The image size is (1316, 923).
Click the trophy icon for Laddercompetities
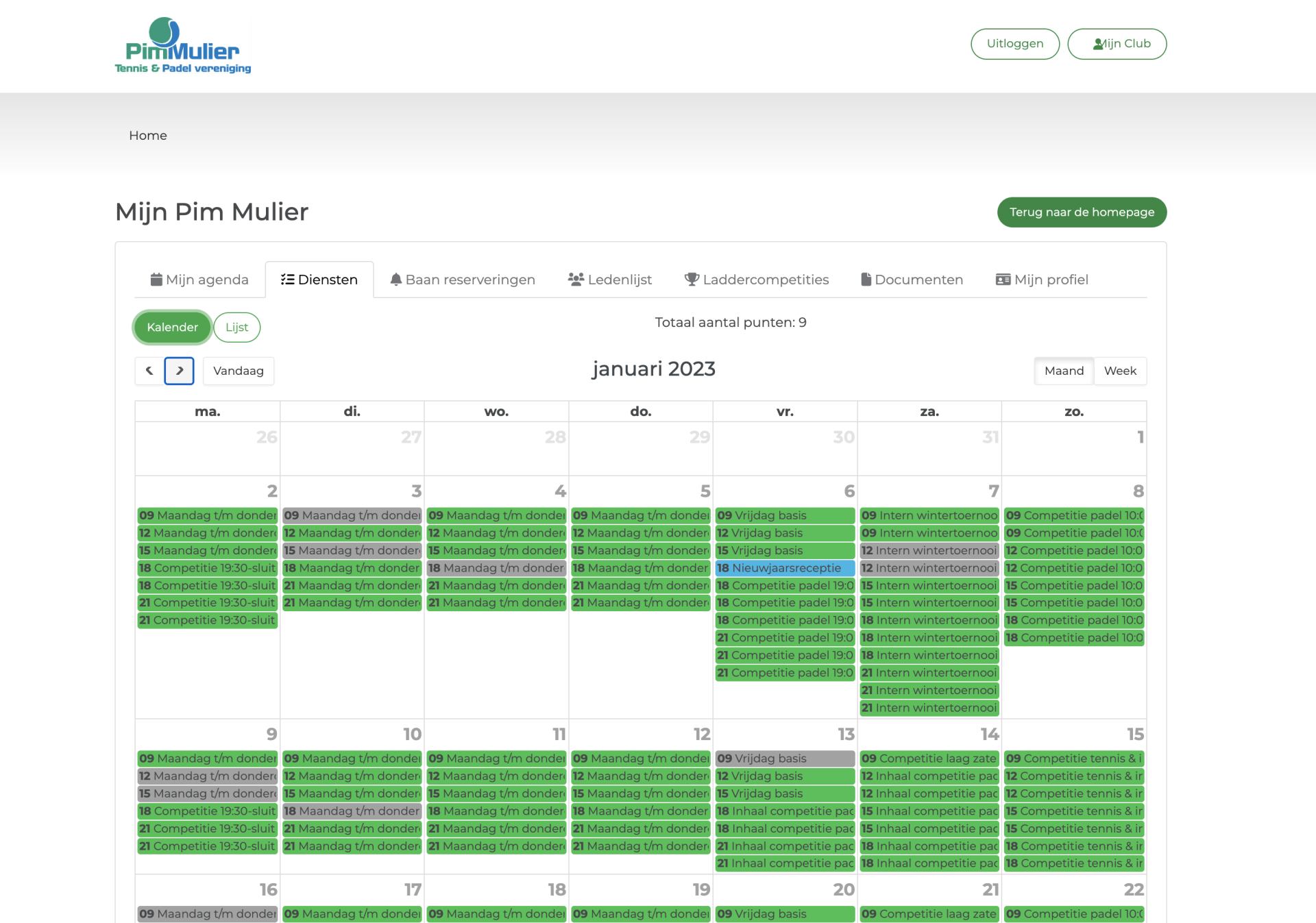pyautogui.click(x=692, y=280)
